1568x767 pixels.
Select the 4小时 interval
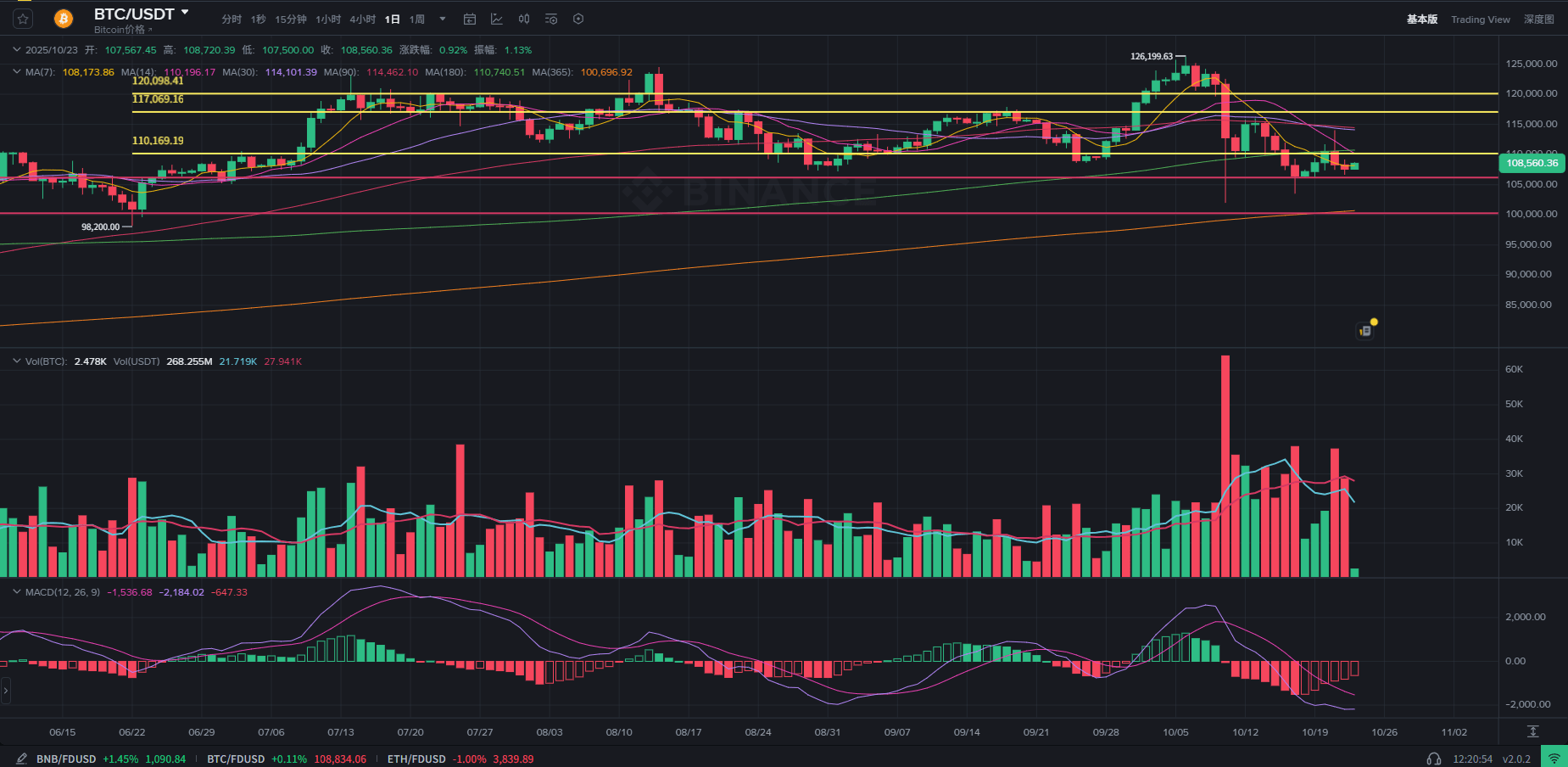click(363, 19)
